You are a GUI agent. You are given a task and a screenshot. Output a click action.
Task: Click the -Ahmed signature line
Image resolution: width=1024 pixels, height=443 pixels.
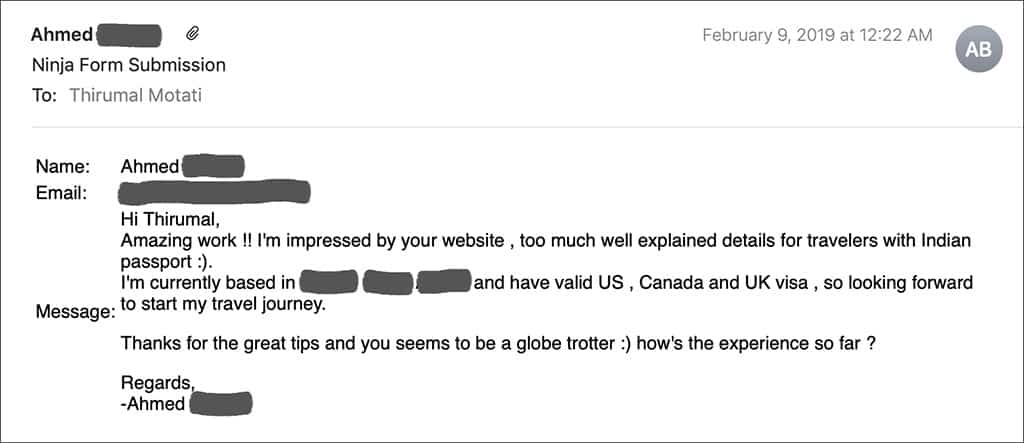[x=186, y=403]
